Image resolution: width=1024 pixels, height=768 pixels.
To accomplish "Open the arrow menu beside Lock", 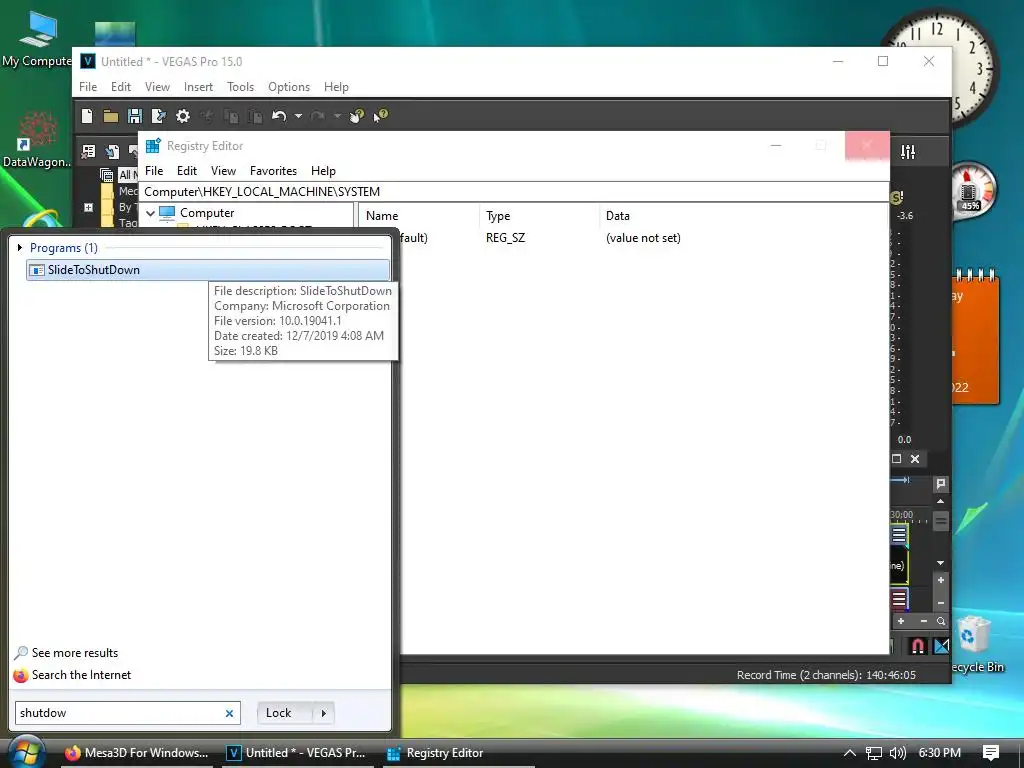I will [324, 712].
